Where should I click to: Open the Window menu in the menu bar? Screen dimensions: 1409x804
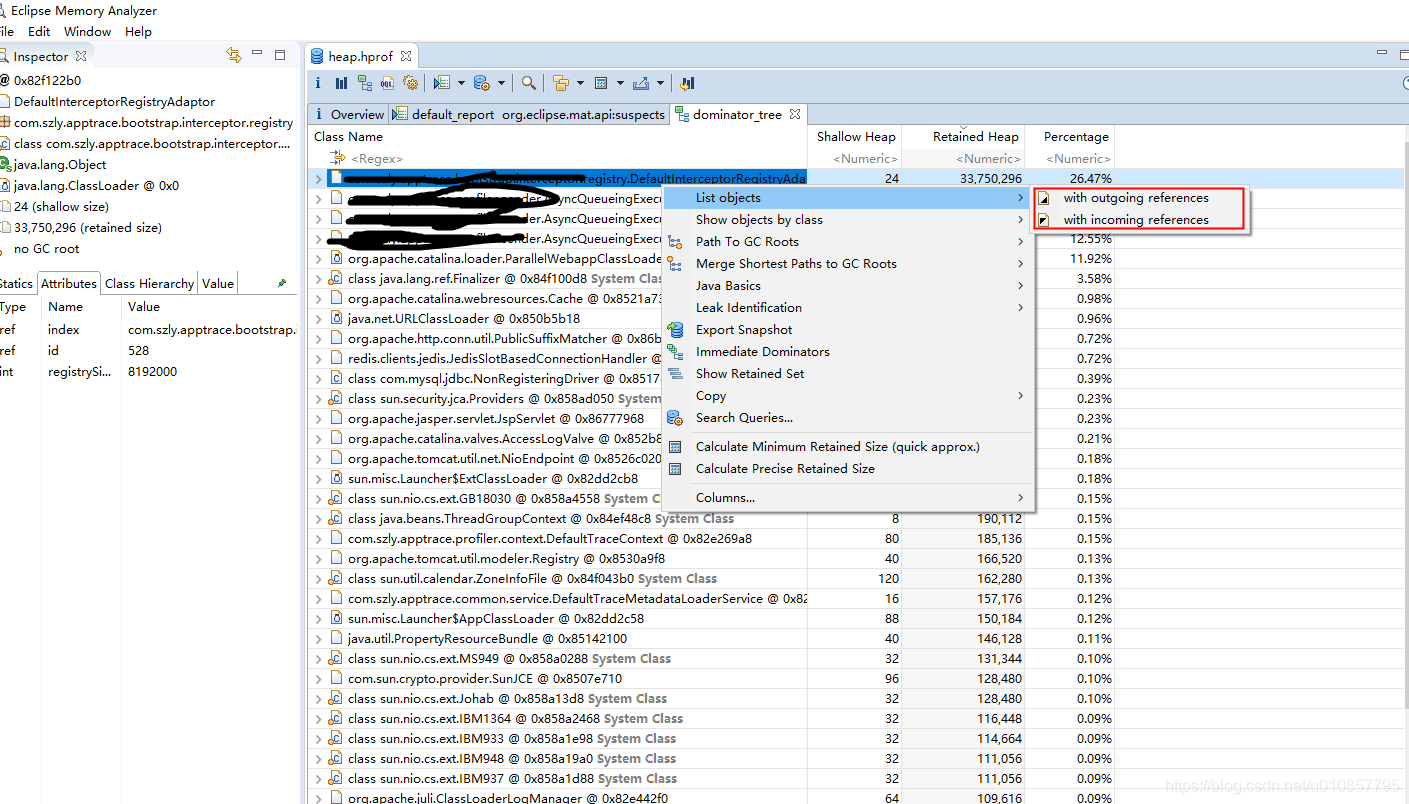[x=87, y=32]
